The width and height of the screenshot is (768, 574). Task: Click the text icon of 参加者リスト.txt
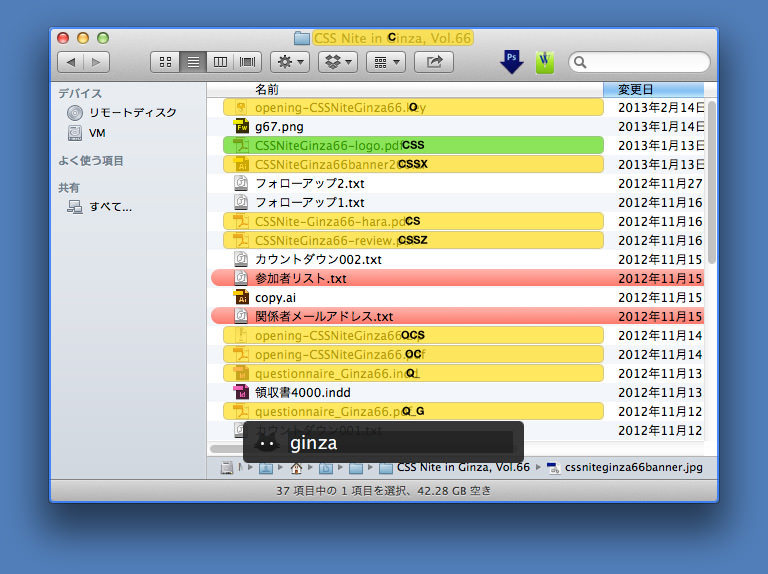tap(241, 278)
